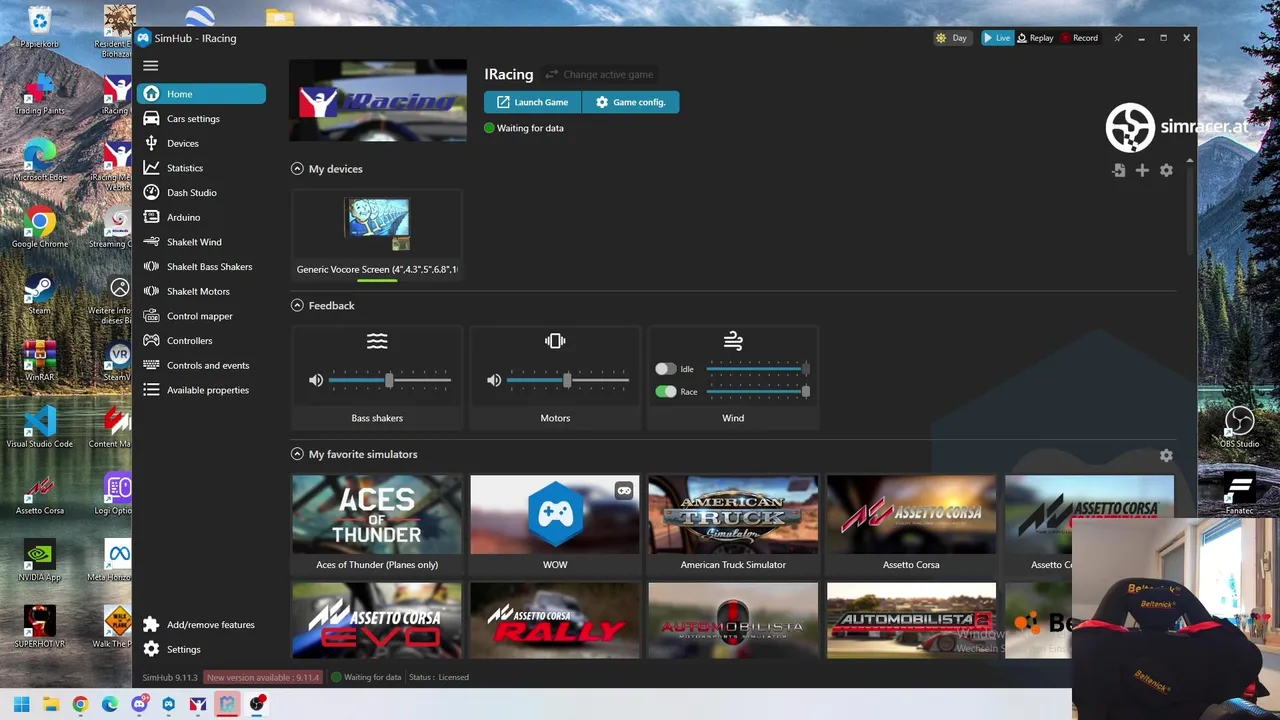This screenshot has width=1280, height=720.
Task: Open the Bass shakers feedback icon
Action: (x=377, y=342)
